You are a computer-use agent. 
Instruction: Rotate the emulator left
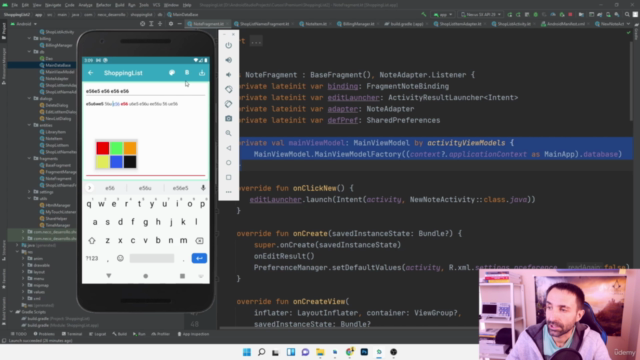click(x=229, y=89)
